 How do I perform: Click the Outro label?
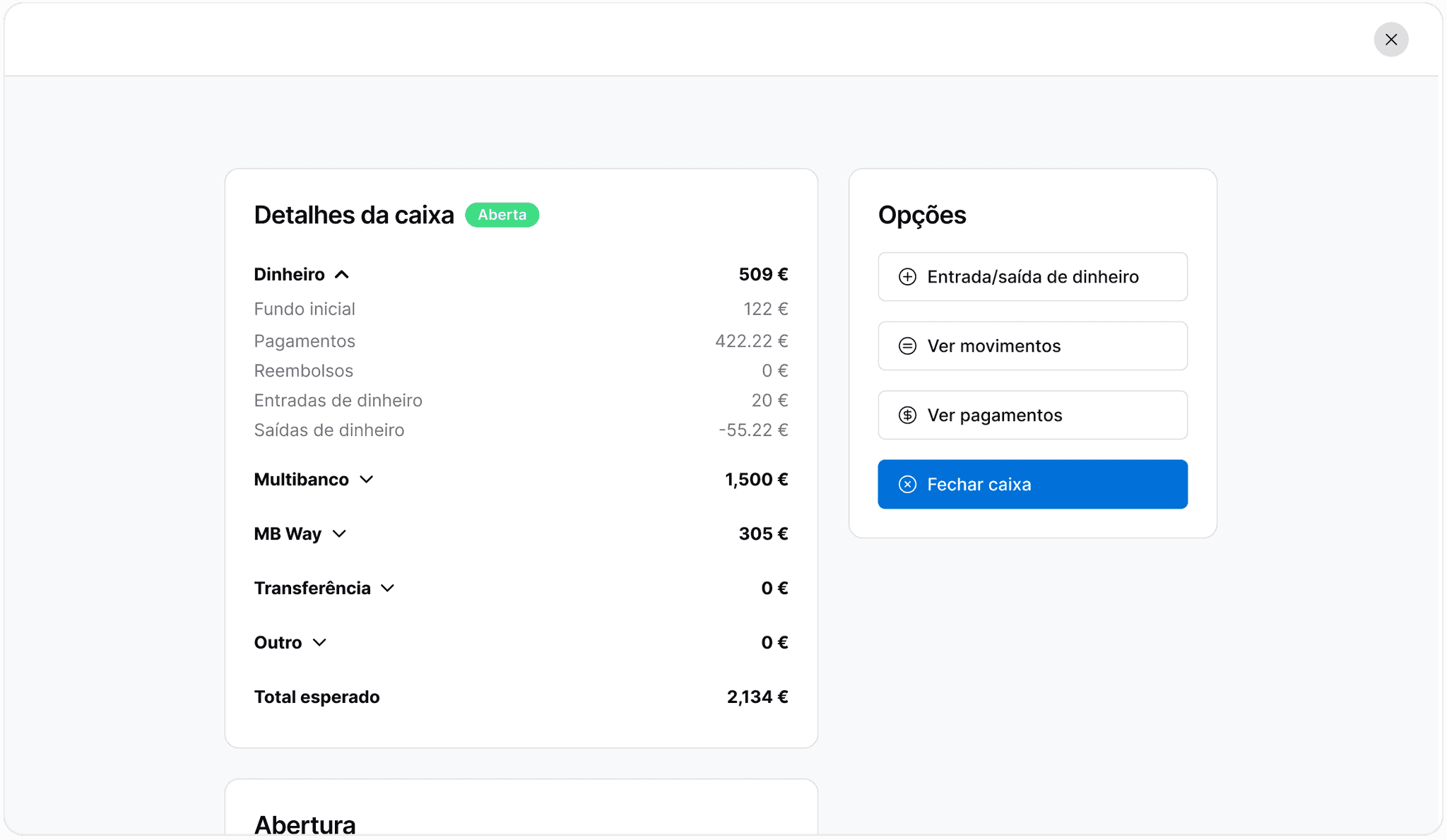(x=278, y=643)
